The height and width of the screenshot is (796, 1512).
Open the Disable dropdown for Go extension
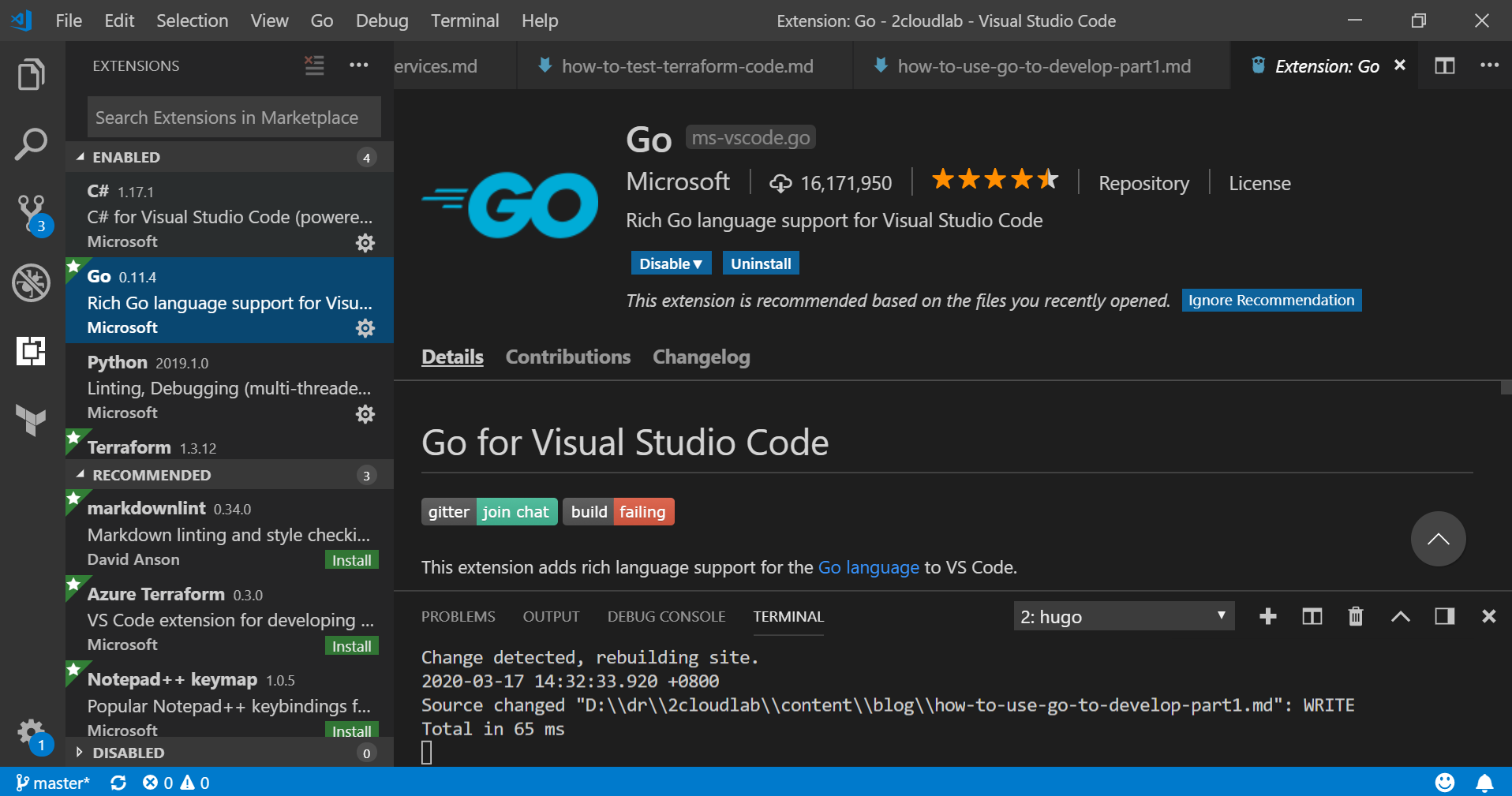click(671, 263)
